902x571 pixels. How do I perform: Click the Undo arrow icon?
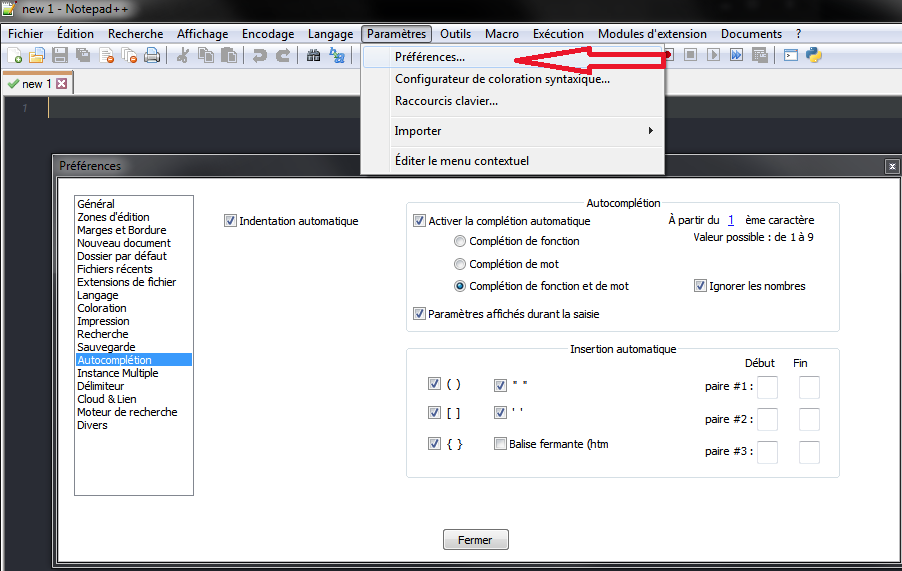point(259,55)
